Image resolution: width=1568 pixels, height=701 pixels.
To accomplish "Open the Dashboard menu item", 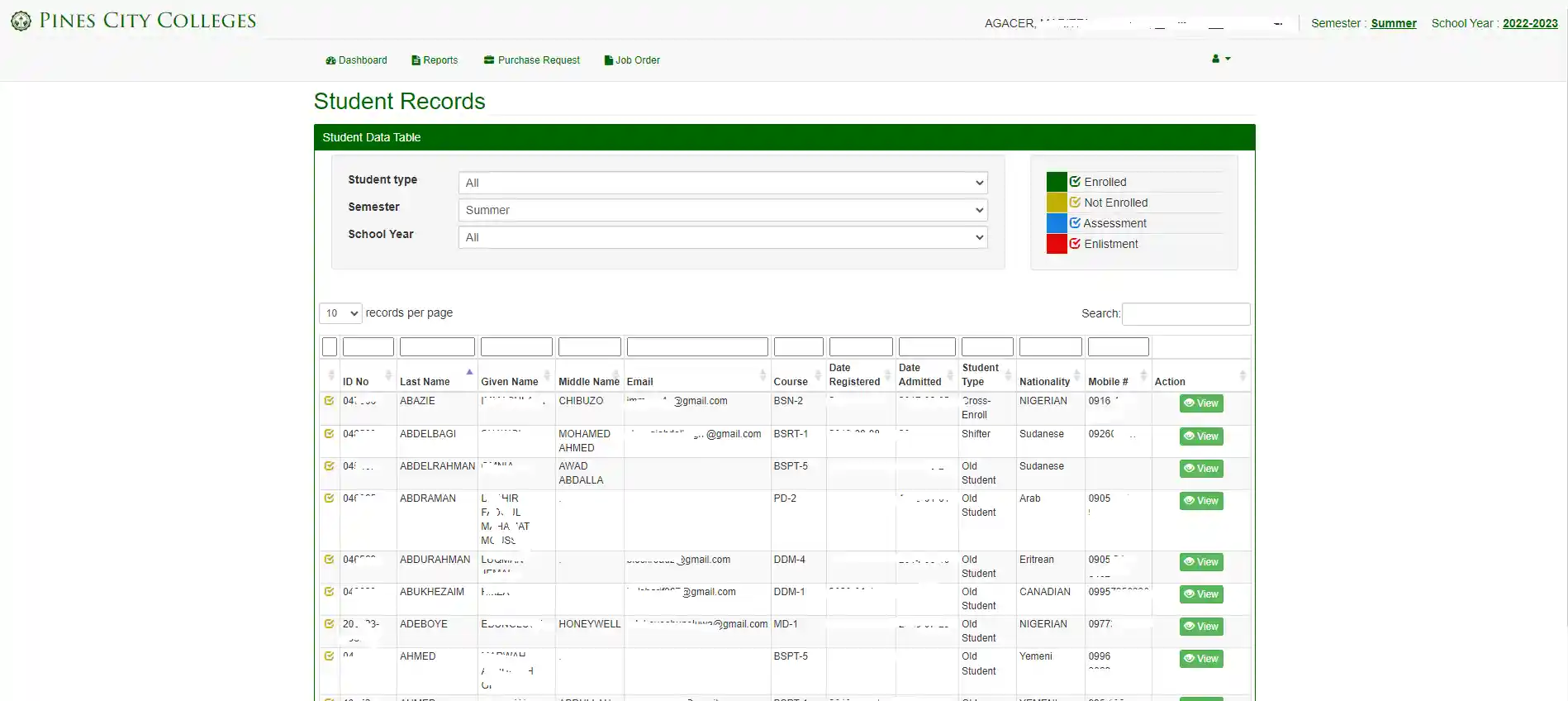I will (356, 60).
